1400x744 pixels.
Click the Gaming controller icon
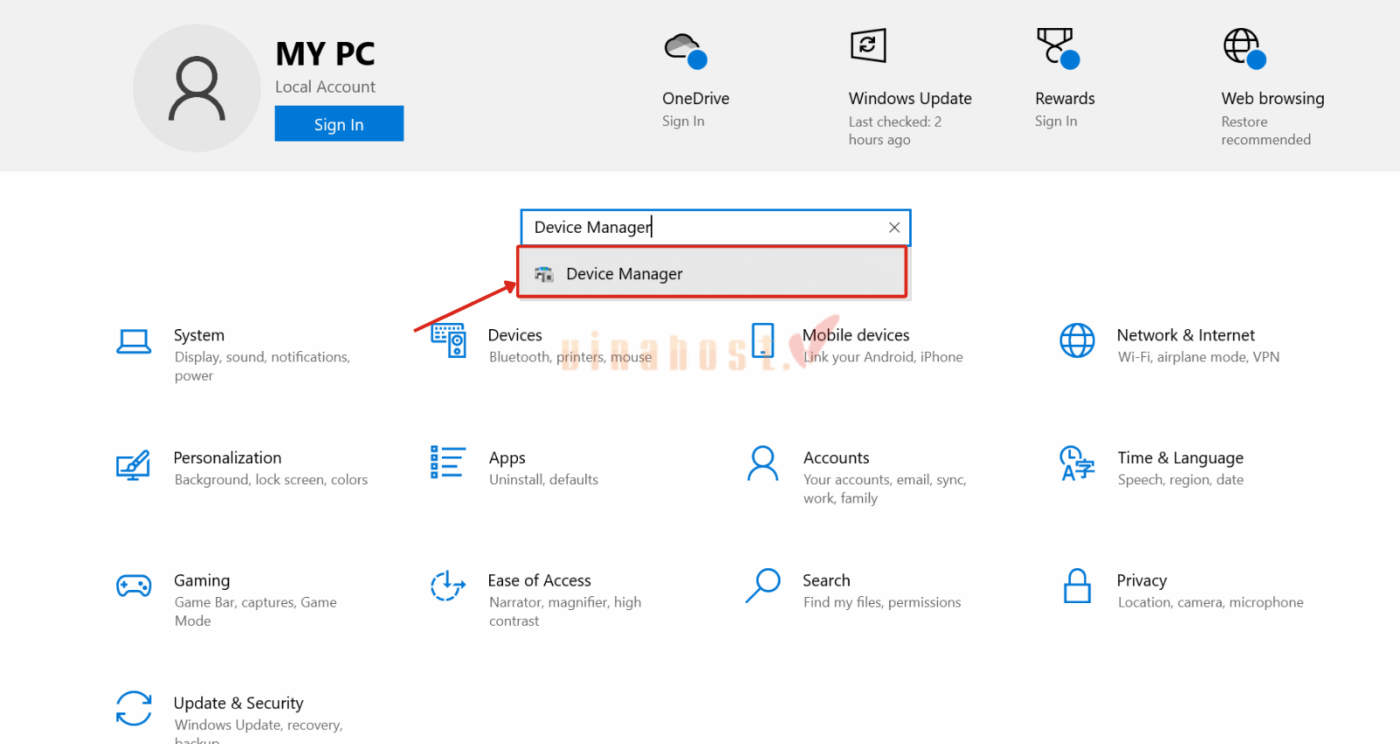[x=134, y=586]
